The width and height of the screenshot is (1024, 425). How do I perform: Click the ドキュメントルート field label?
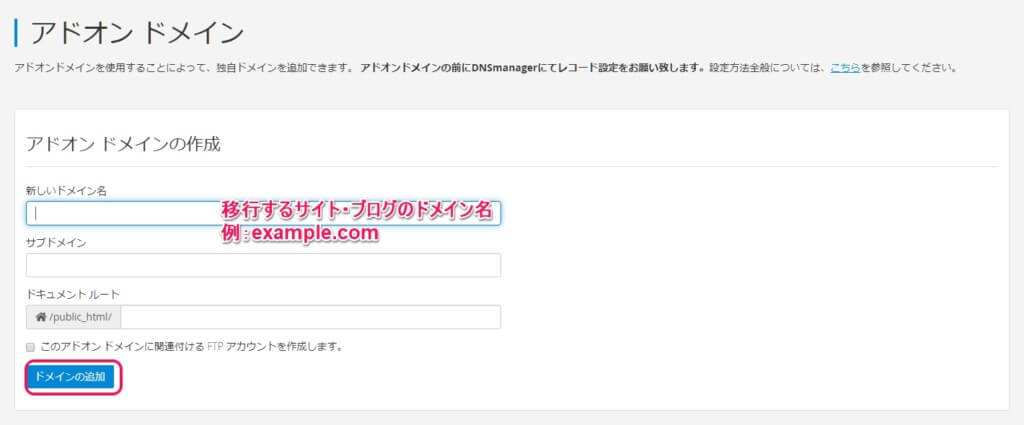click(73, 294)
